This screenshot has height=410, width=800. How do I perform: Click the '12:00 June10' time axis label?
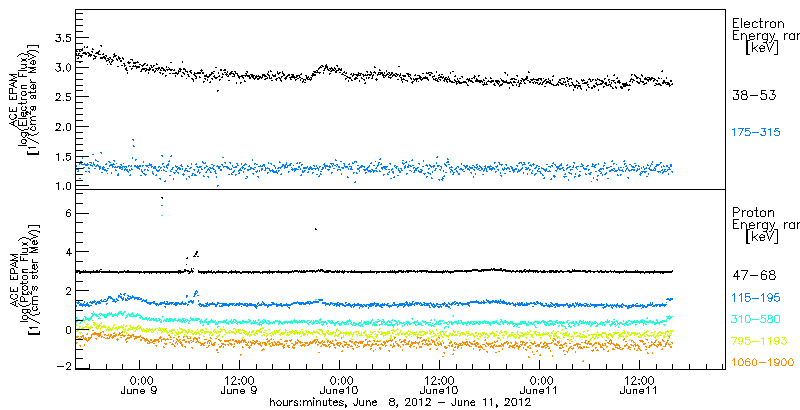[439, 386]
